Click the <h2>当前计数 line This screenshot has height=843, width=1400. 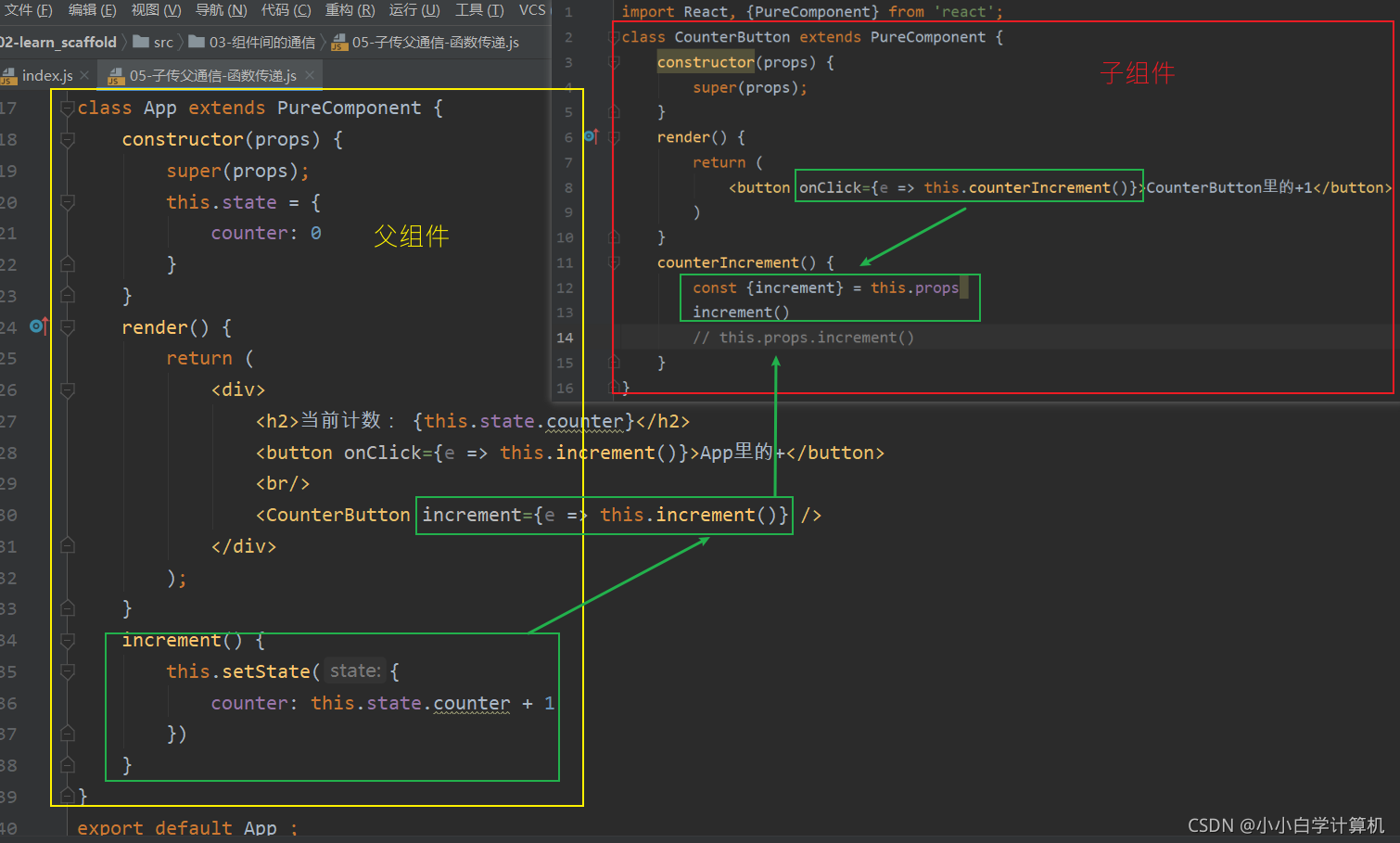tap(473, 421)
